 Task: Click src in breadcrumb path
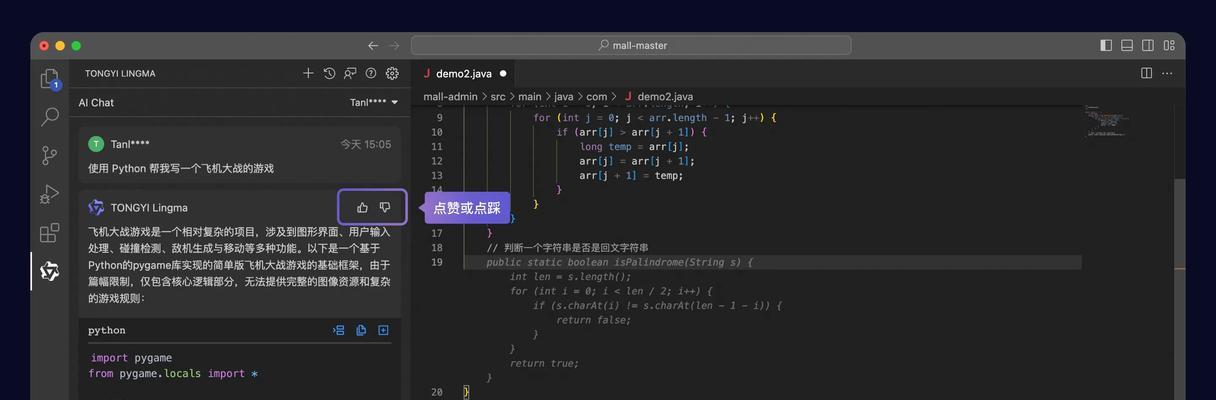(x=498, y=97)
